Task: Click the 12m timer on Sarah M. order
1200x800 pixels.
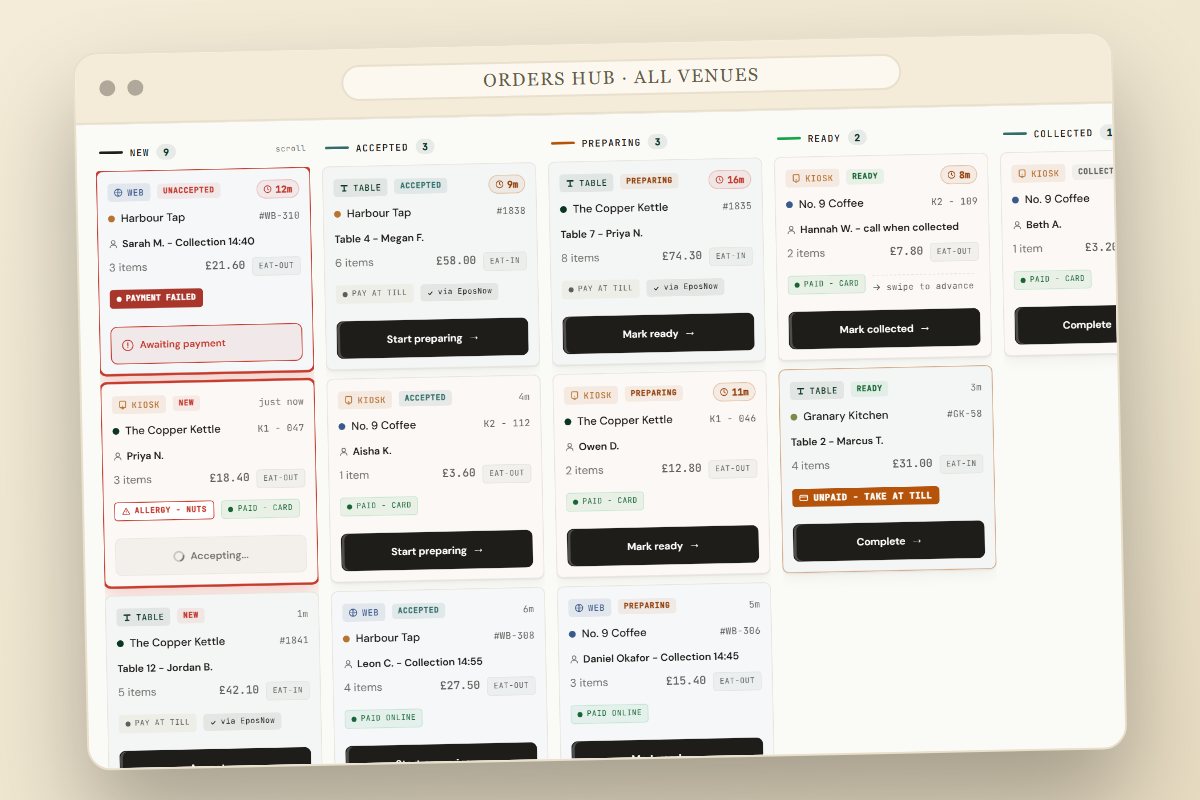Action: [x=278, y=189]
